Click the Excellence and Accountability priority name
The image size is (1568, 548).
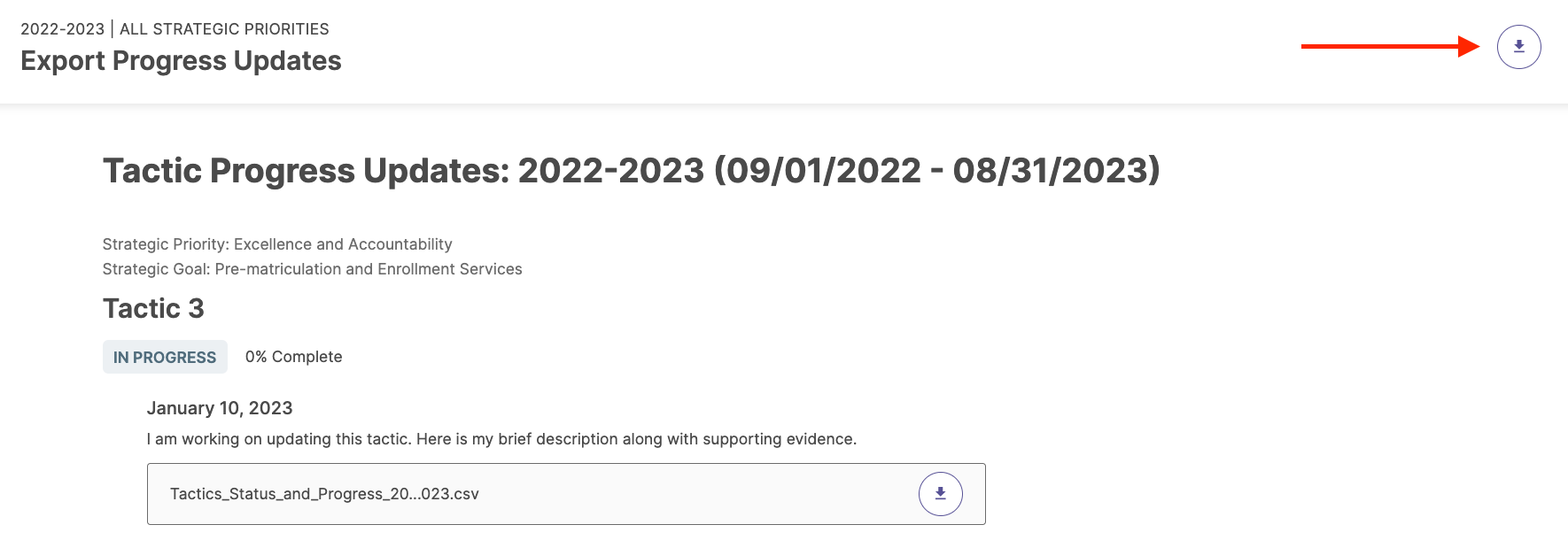coord(343,244)
